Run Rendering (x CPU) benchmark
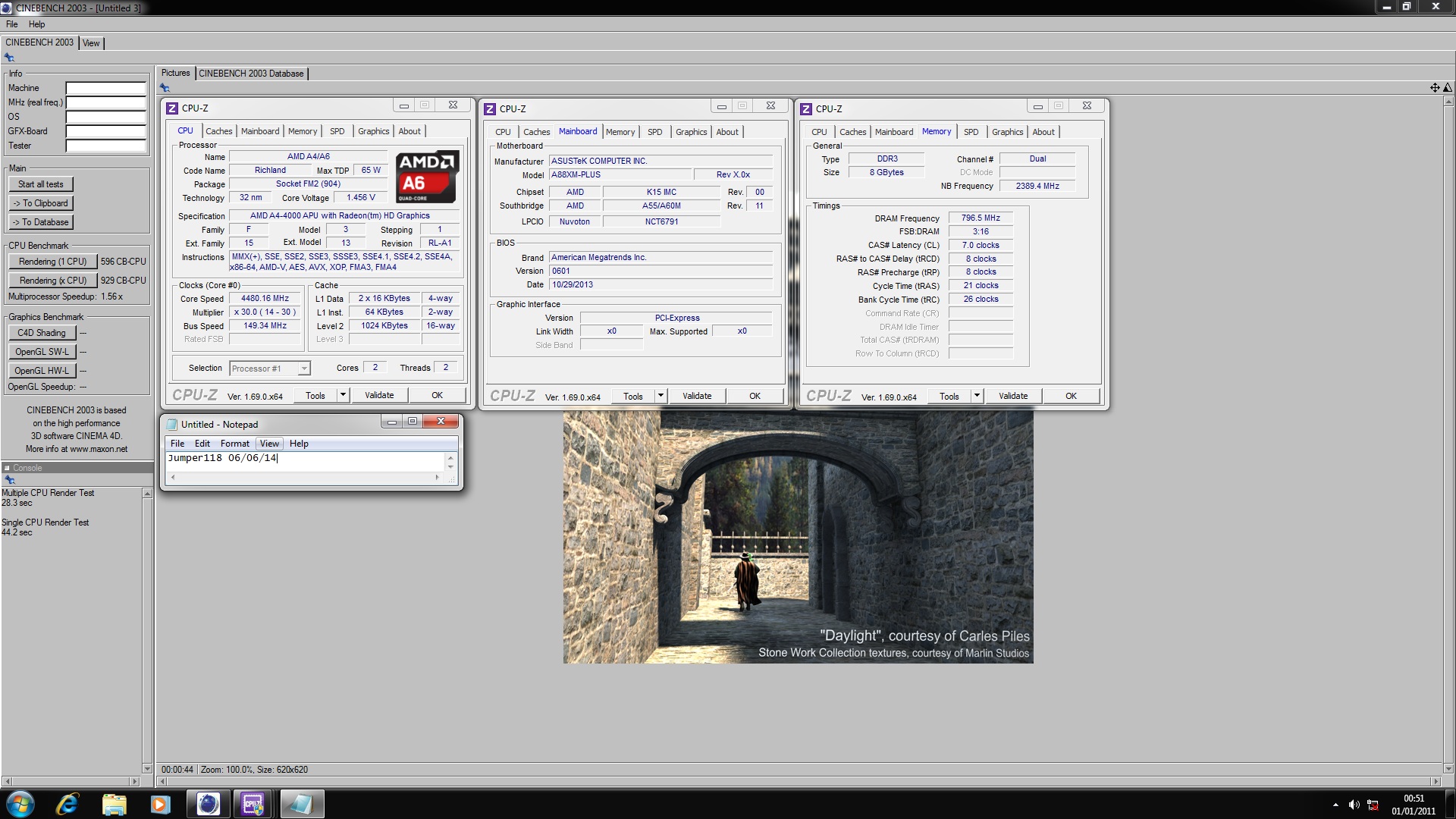The image size is (1456, 819). coord(53,281)
